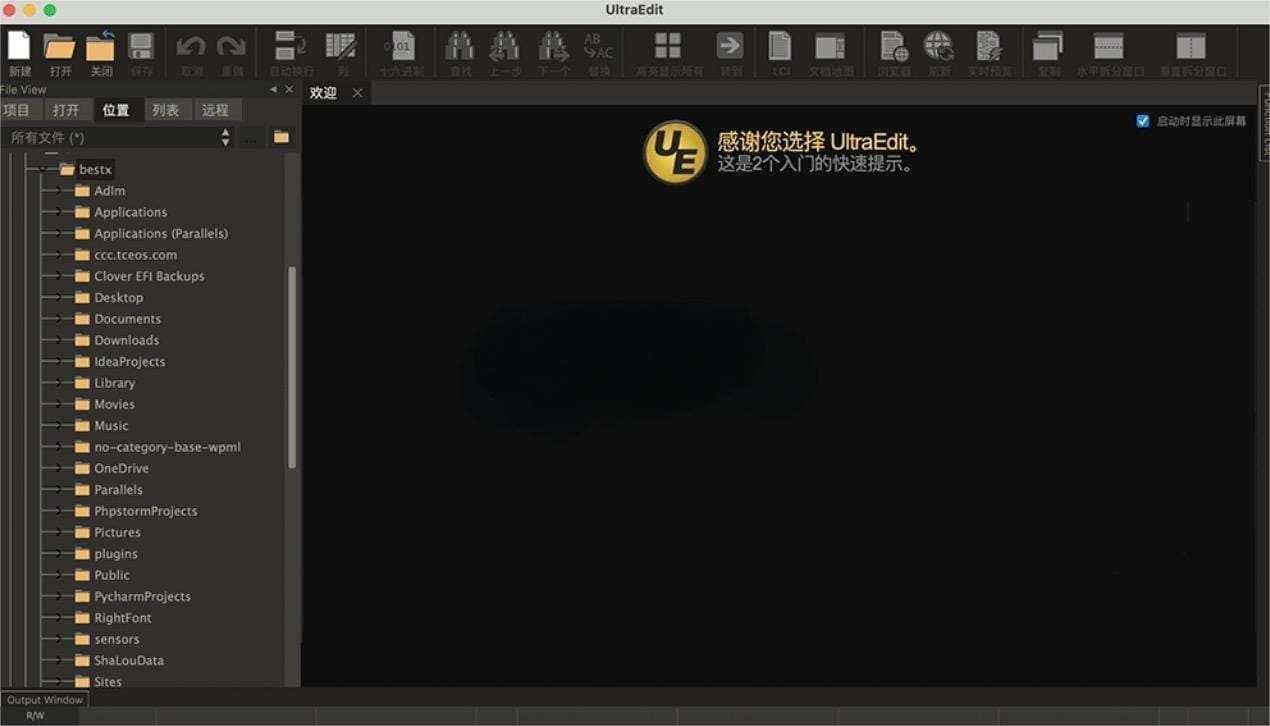Click the 替换 (Replace) AB→AC icon
Viewport: 1270px width, 726px height.
pos(598,46)
